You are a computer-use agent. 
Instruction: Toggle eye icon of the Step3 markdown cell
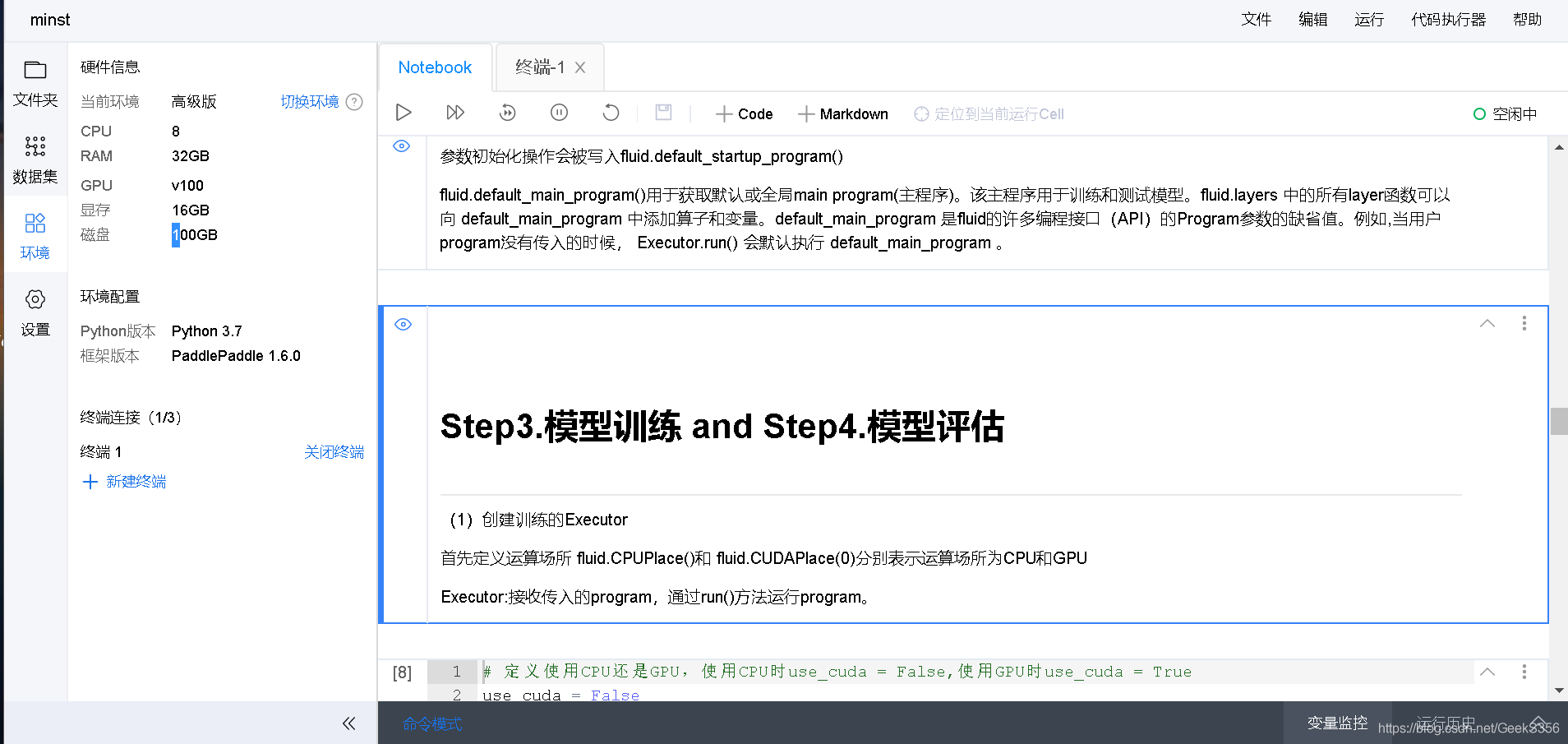click(403, 325)
